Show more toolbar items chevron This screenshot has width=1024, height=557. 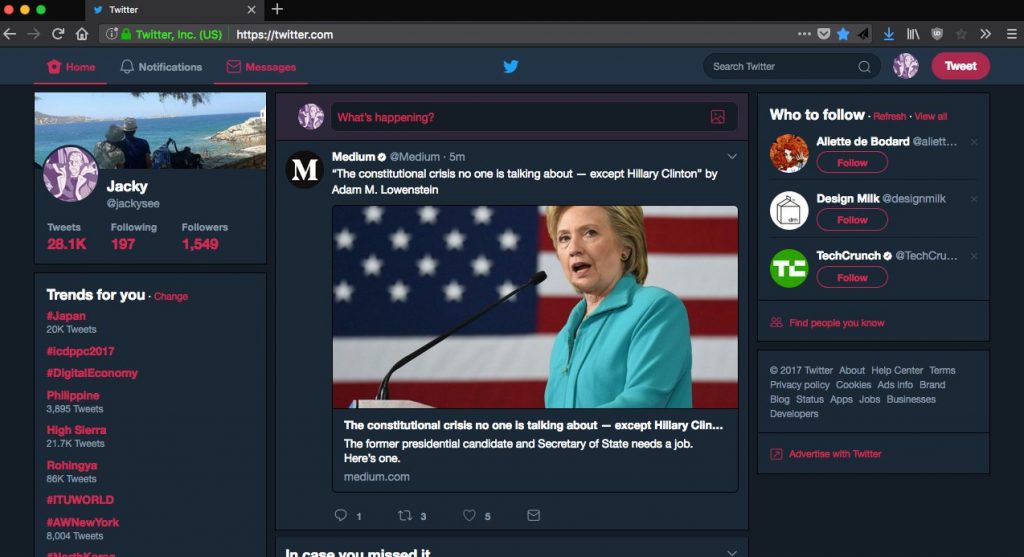click(985, 34)
